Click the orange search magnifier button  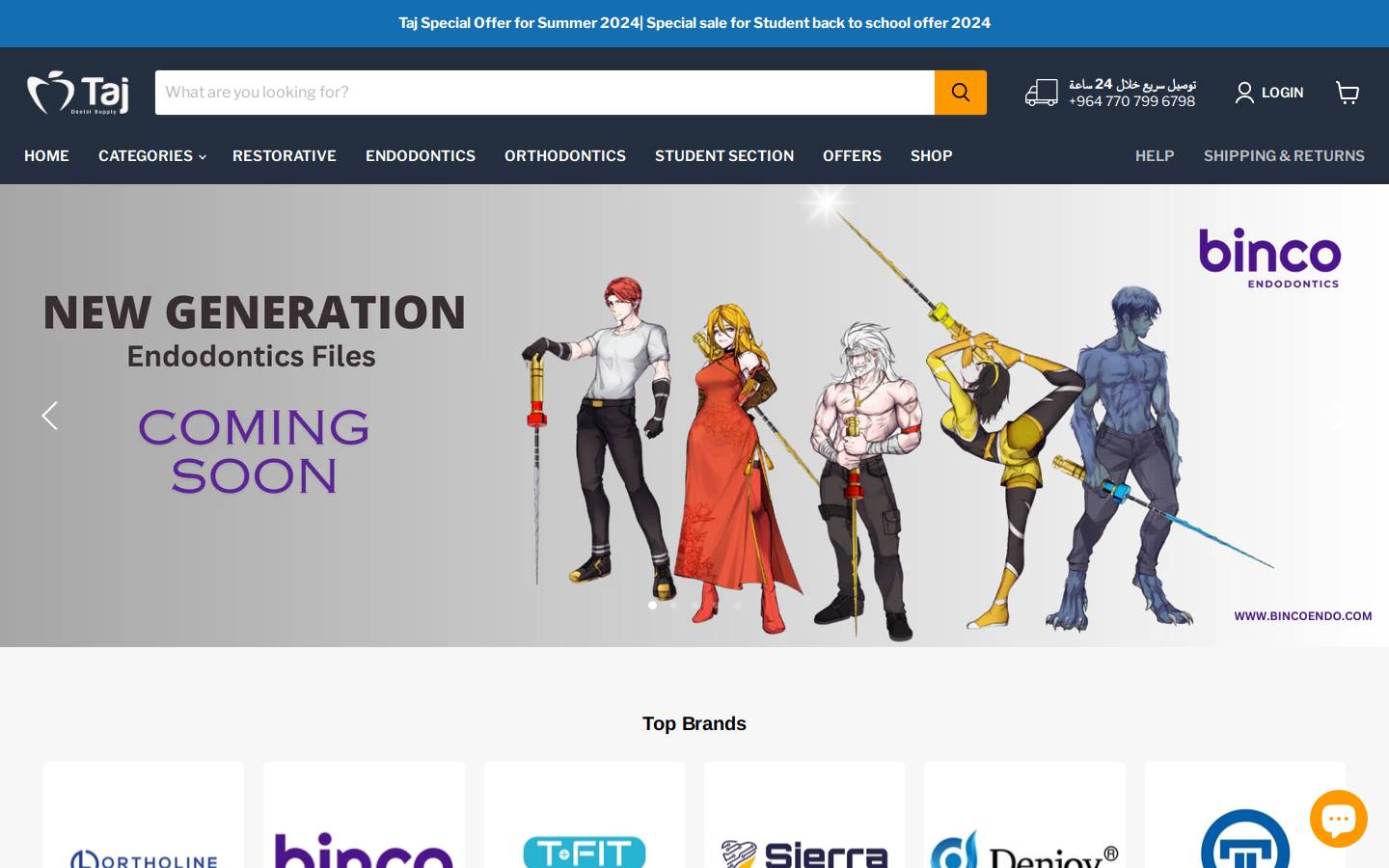pos(961,93)
